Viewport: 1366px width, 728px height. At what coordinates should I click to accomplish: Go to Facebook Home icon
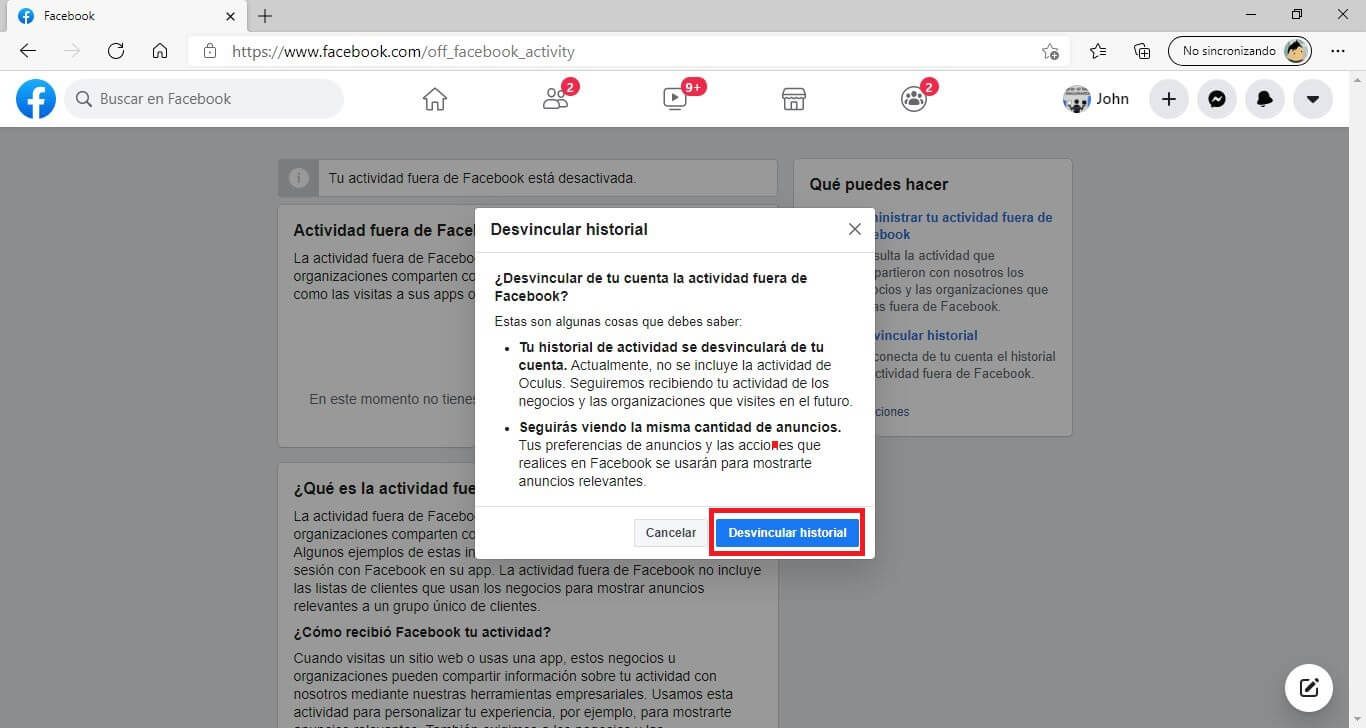click(x=434, y=99)
